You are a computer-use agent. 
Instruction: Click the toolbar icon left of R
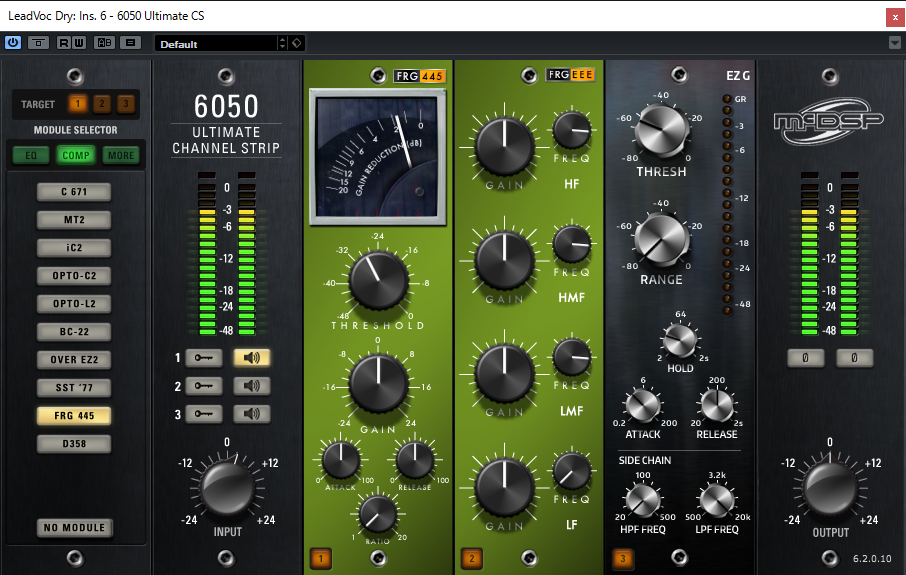tap(38, 43)
